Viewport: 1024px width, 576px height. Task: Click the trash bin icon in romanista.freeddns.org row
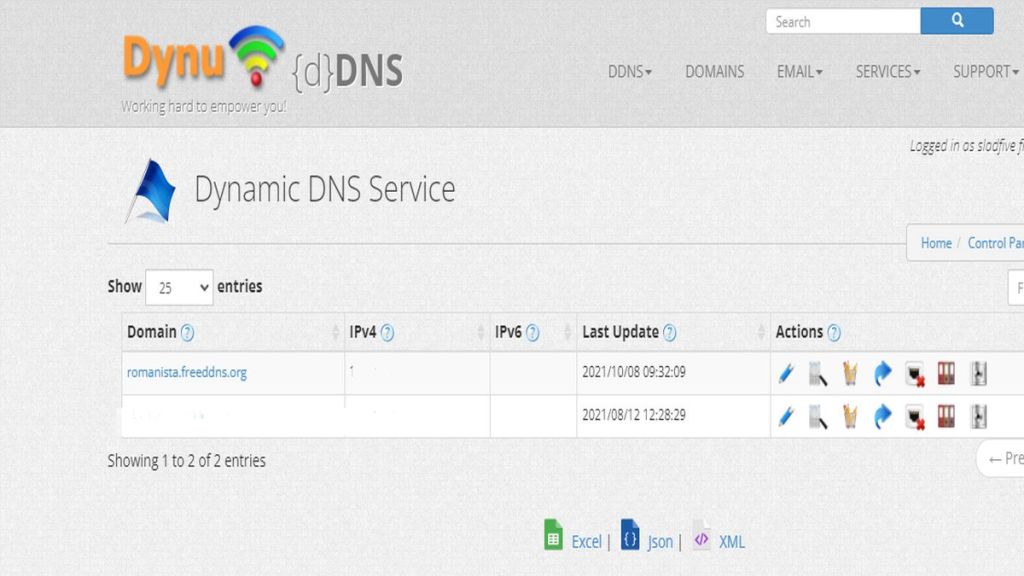[850, 374]
